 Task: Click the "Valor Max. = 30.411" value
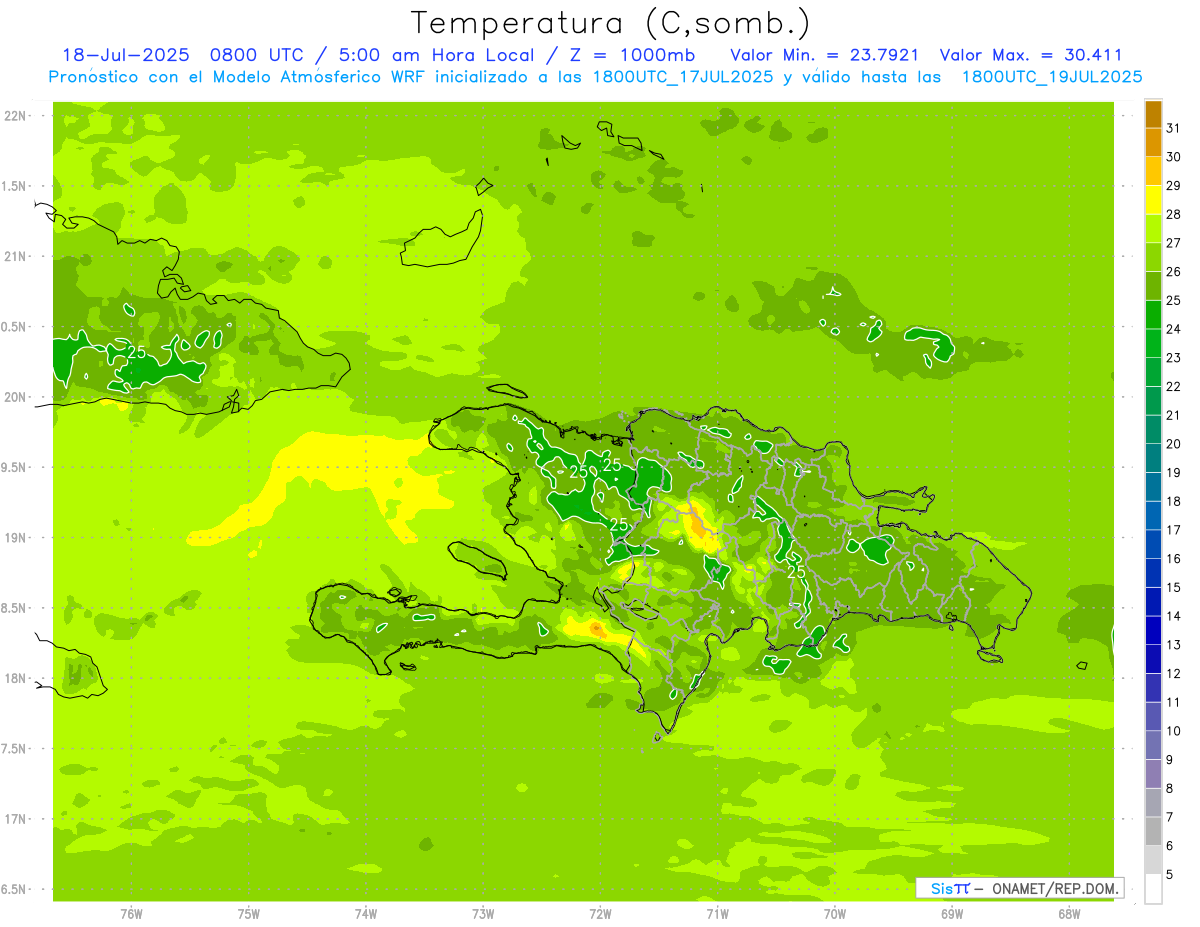[1031, 55]
